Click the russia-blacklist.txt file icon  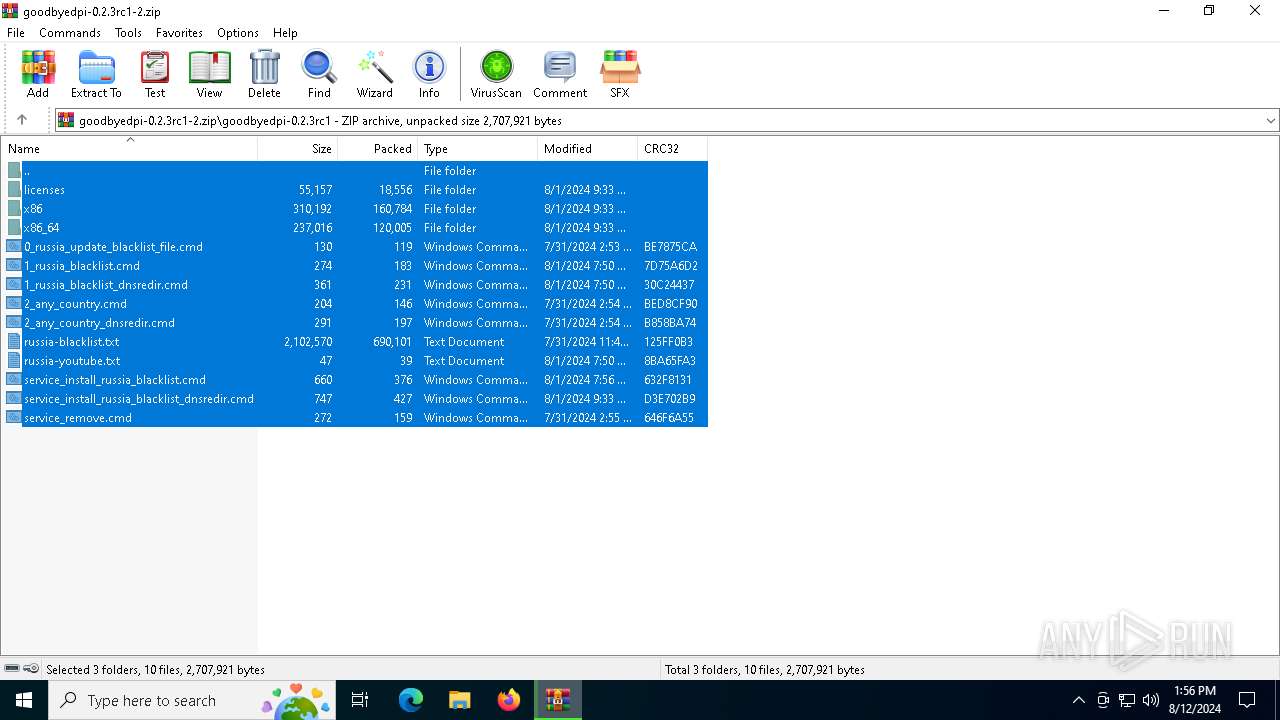click(14, 342)
